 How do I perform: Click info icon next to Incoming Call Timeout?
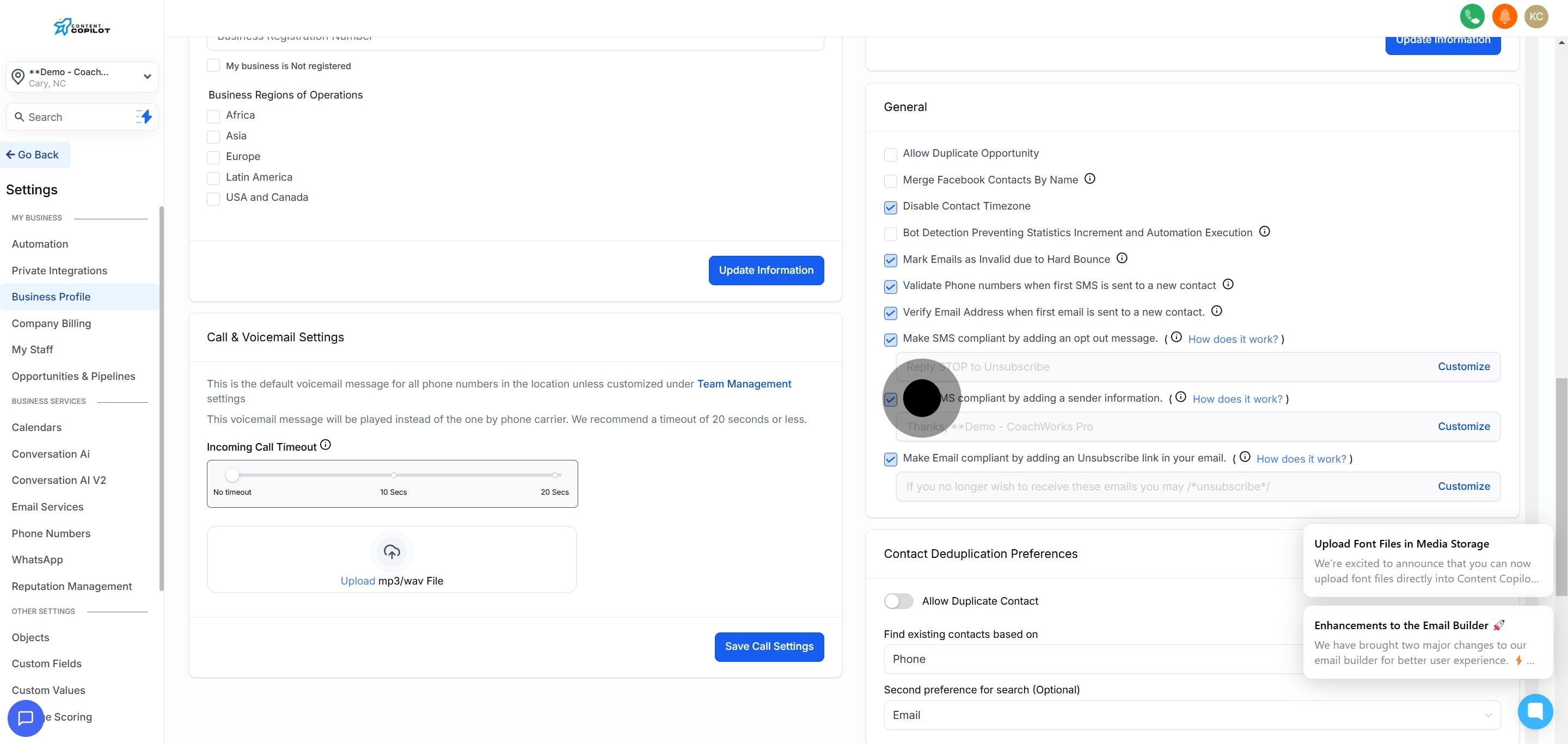[326, 445]
